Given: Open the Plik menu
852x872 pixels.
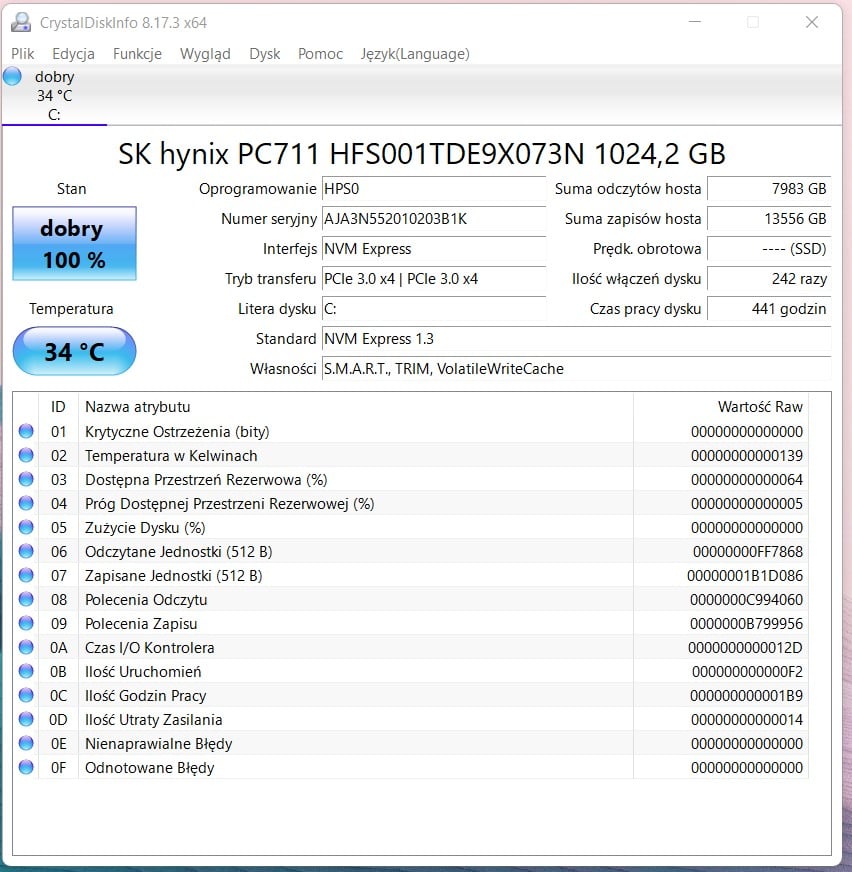Looking at the screenshot, I should coord(22,54).
